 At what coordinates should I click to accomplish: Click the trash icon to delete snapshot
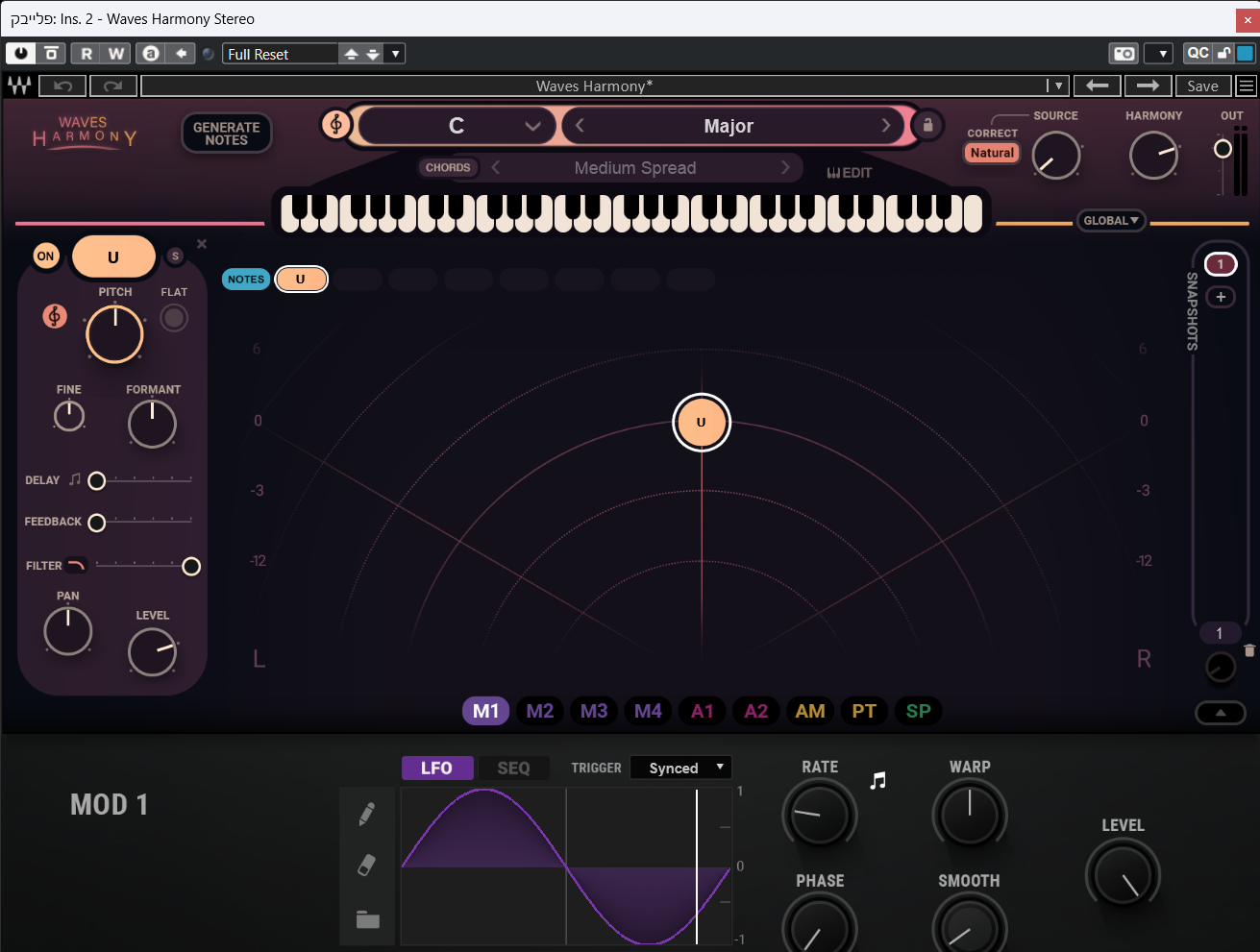point(1249,650)
